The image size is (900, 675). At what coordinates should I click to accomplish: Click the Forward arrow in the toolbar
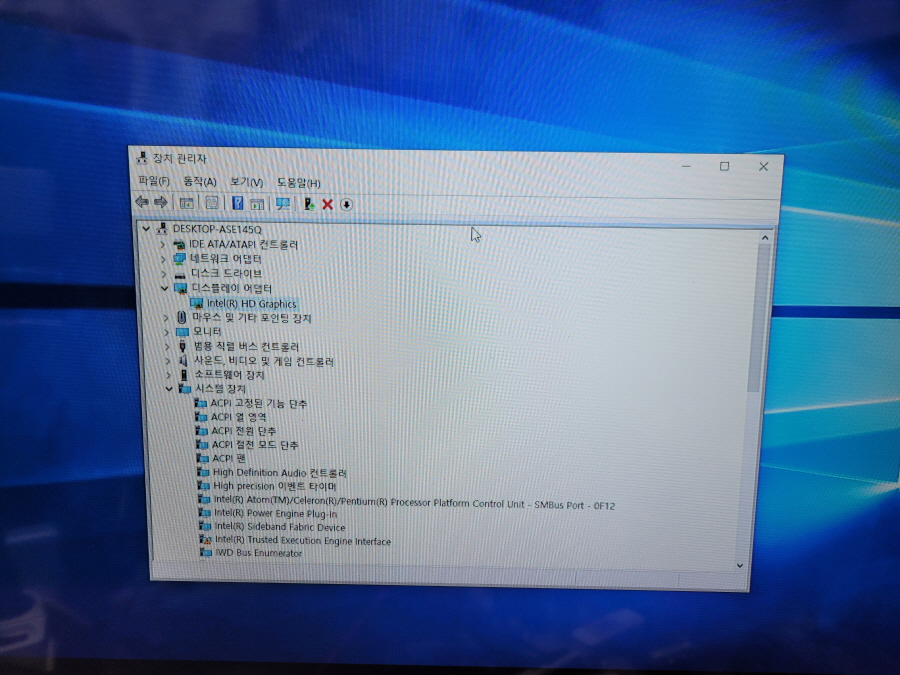(x=161, y=202)
